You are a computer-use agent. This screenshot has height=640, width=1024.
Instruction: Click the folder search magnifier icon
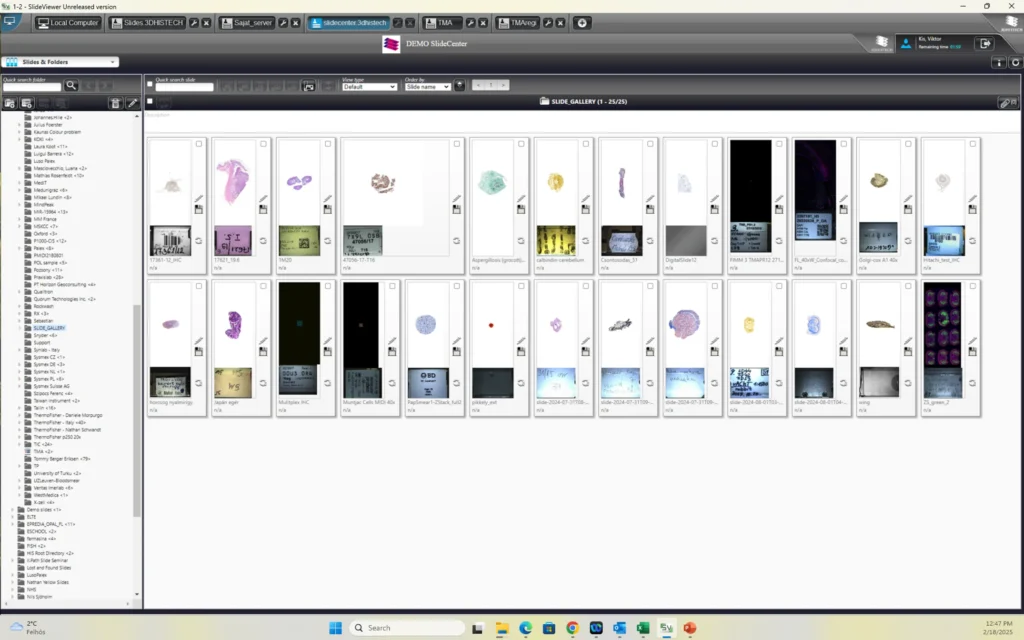tap(72, 86)
